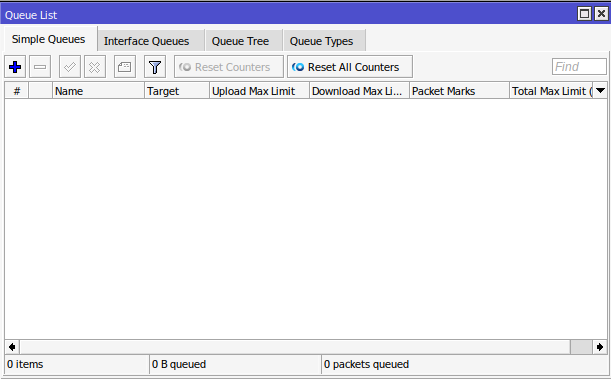Click the horizontal scrollbar right arrow
Viewport: 611px width, 379px height.
pyautogui.click(x=600, y=347)
